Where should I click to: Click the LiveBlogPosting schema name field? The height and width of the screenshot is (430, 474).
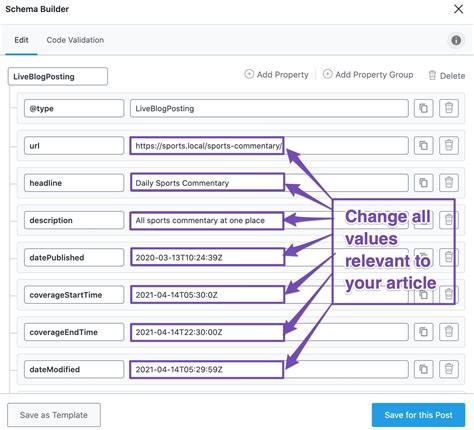pyautogui.click(x=58, y=76)
